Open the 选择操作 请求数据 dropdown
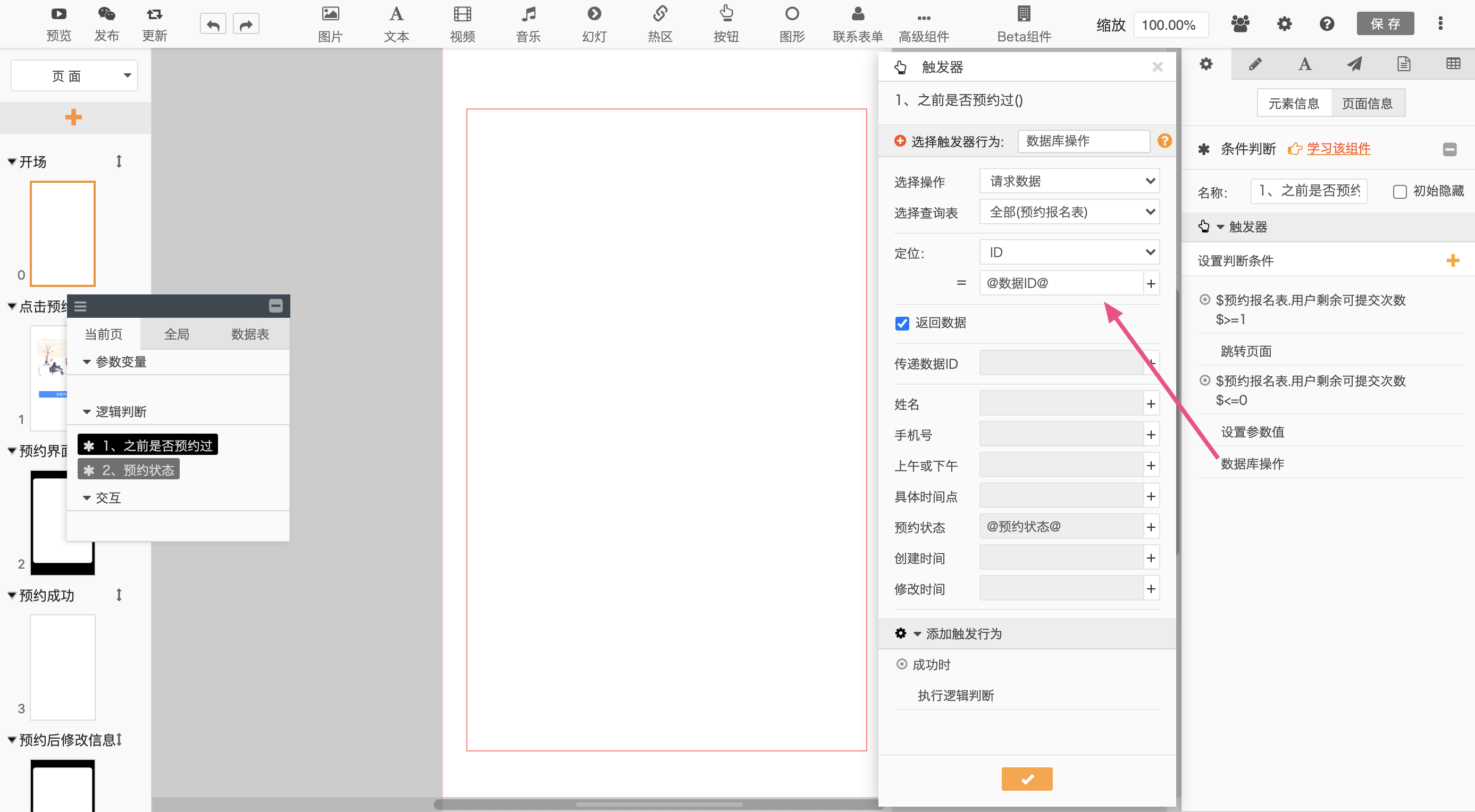This screenshot has height=812, width=1475. click(x=1069, y=181)
